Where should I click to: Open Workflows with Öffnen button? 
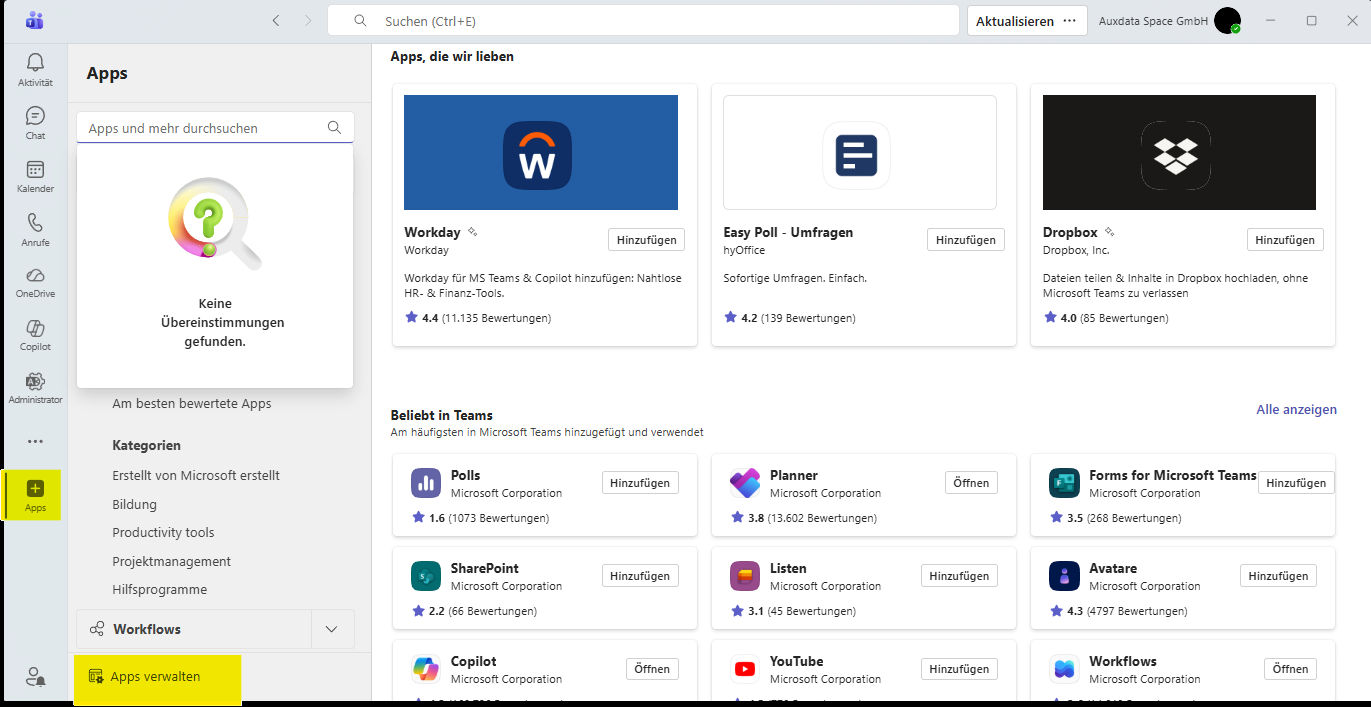click(1290, 669)
